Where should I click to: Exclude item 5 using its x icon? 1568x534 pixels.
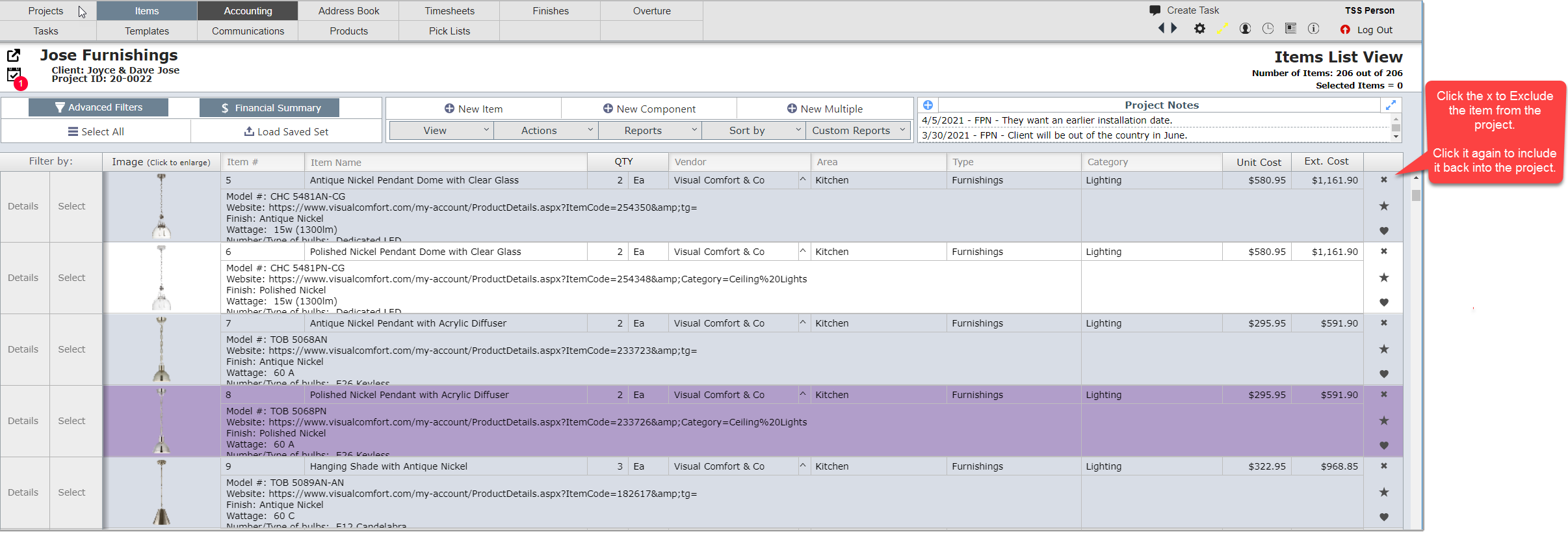click(x=1384, y=180)
